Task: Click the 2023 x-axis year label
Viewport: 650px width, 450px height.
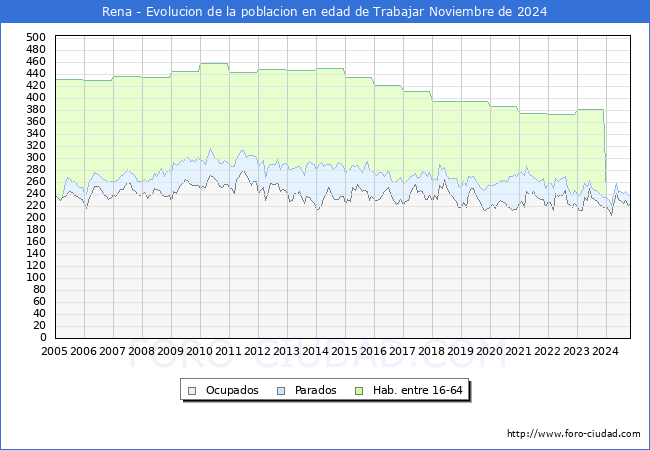Action: (x=577, y=351)
